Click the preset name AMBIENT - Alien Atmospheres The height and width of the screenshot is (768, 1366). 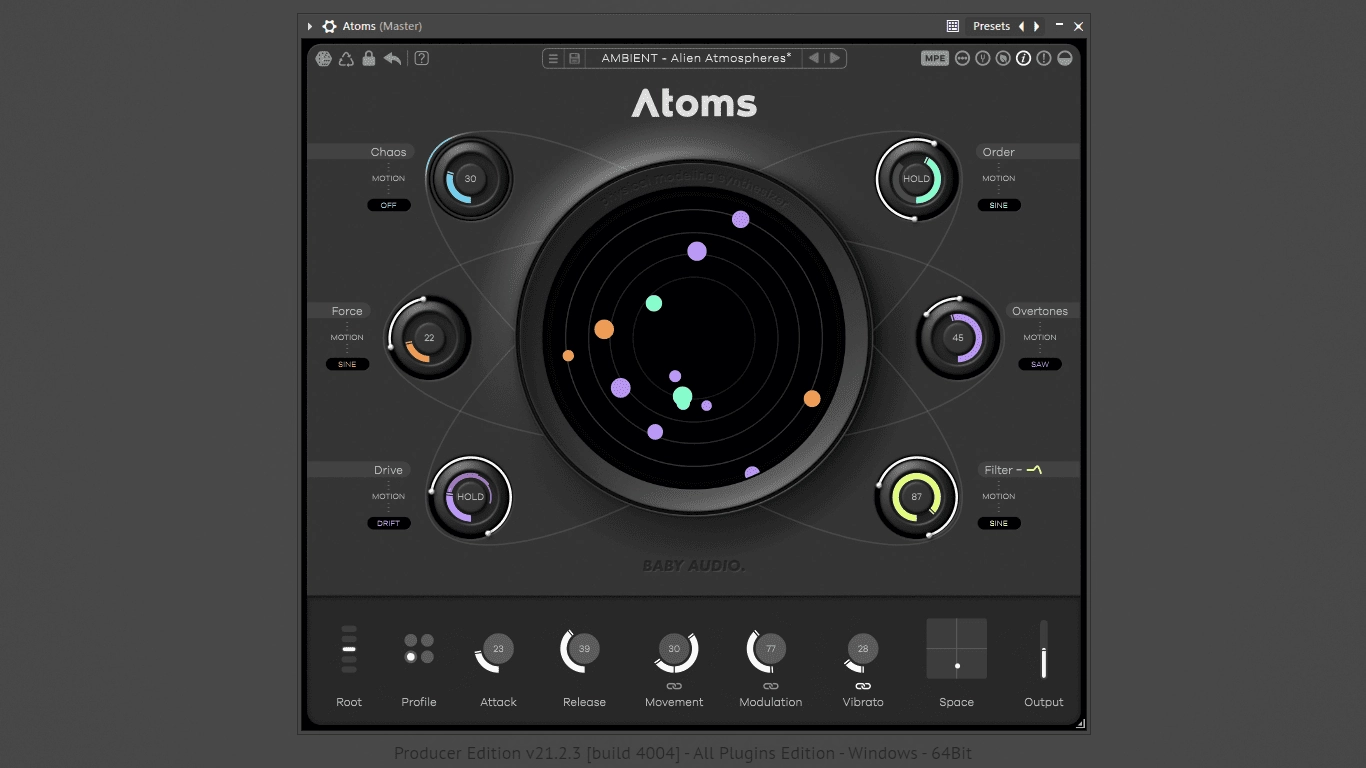point(696,58)
